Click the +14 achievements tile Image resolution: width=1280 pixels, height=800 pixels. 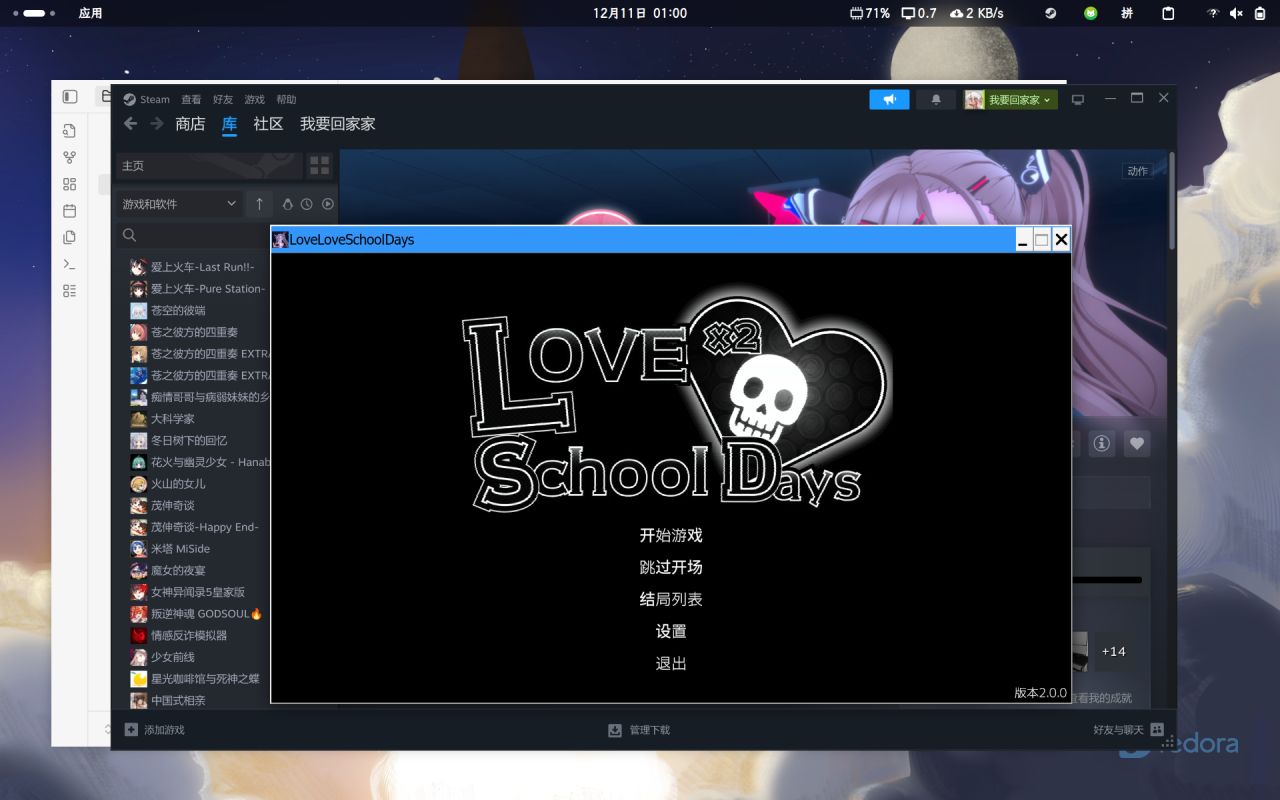point(1113,651)
